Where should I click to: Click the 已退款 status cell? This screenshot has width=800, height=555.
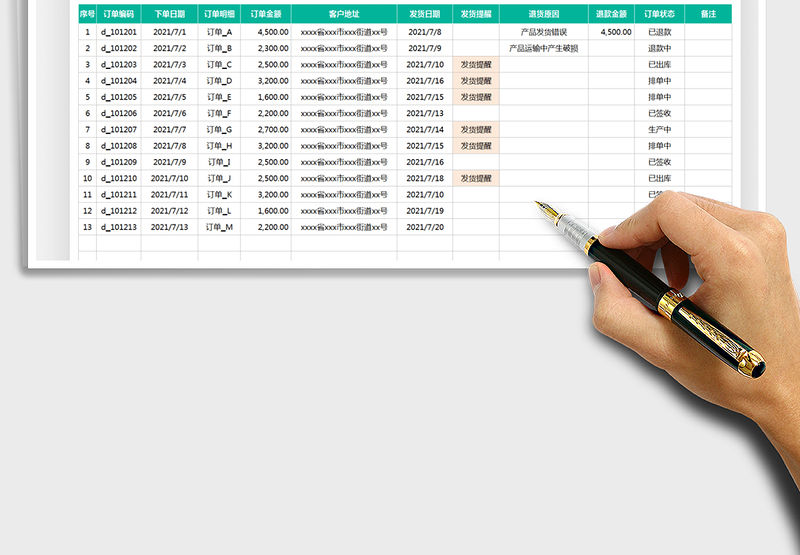coord(660,32)
